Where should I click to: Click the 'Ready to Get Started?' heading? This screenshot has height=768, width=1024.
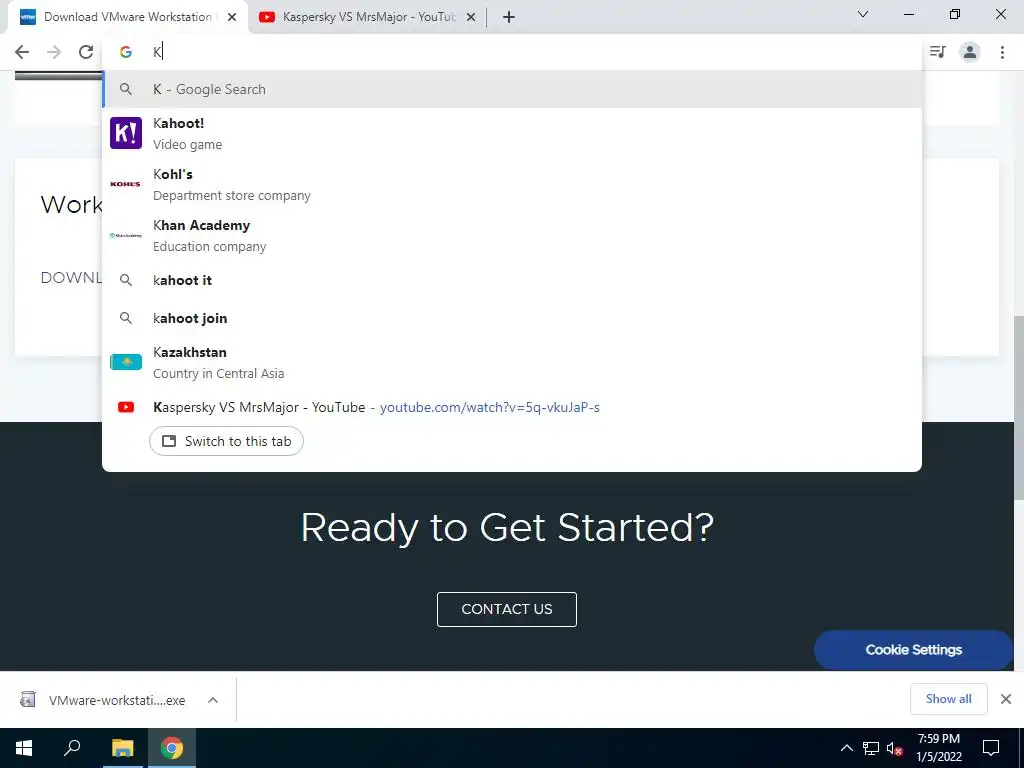(x=507, y=528)
